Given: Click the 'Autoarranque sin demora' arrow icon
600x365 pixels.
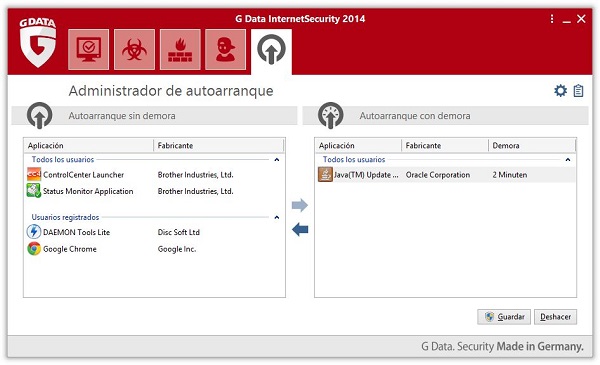Looking at the screenshot, I should [39, 115].
